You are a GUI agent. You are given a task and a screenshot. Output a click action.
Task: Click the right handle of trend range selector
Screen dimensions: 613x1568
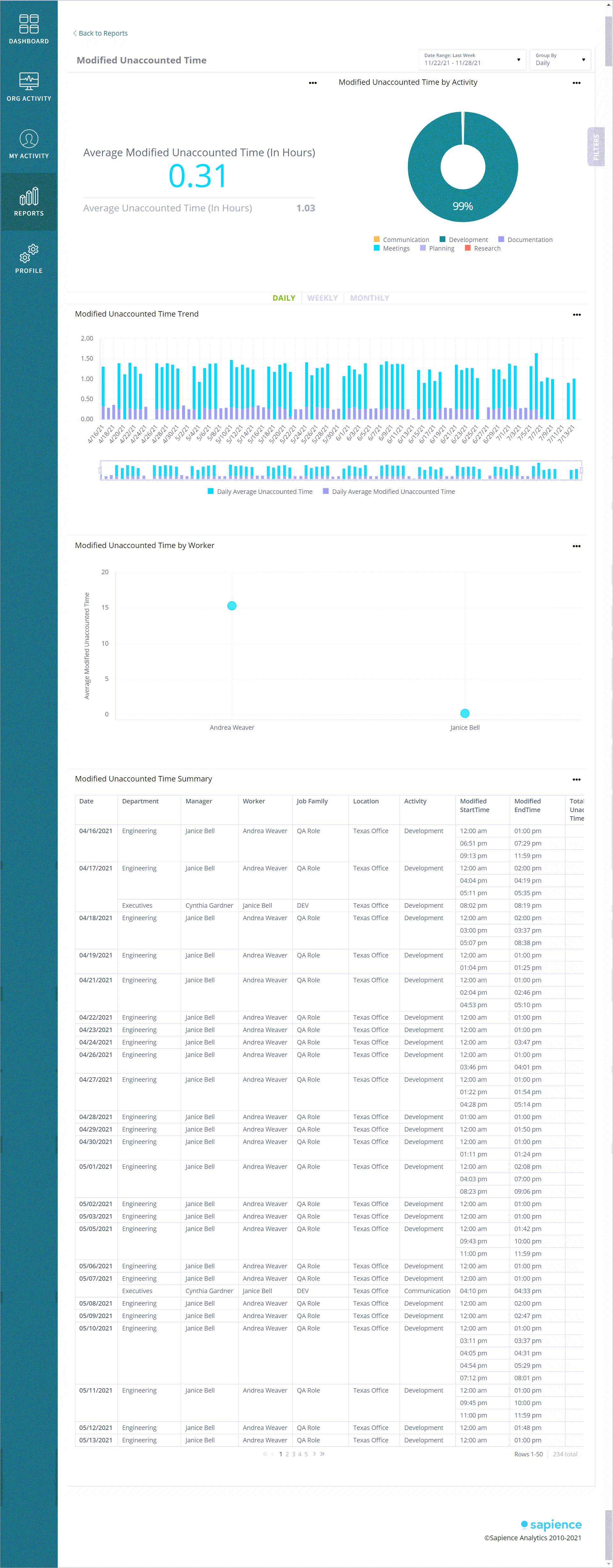pos(582,471)
